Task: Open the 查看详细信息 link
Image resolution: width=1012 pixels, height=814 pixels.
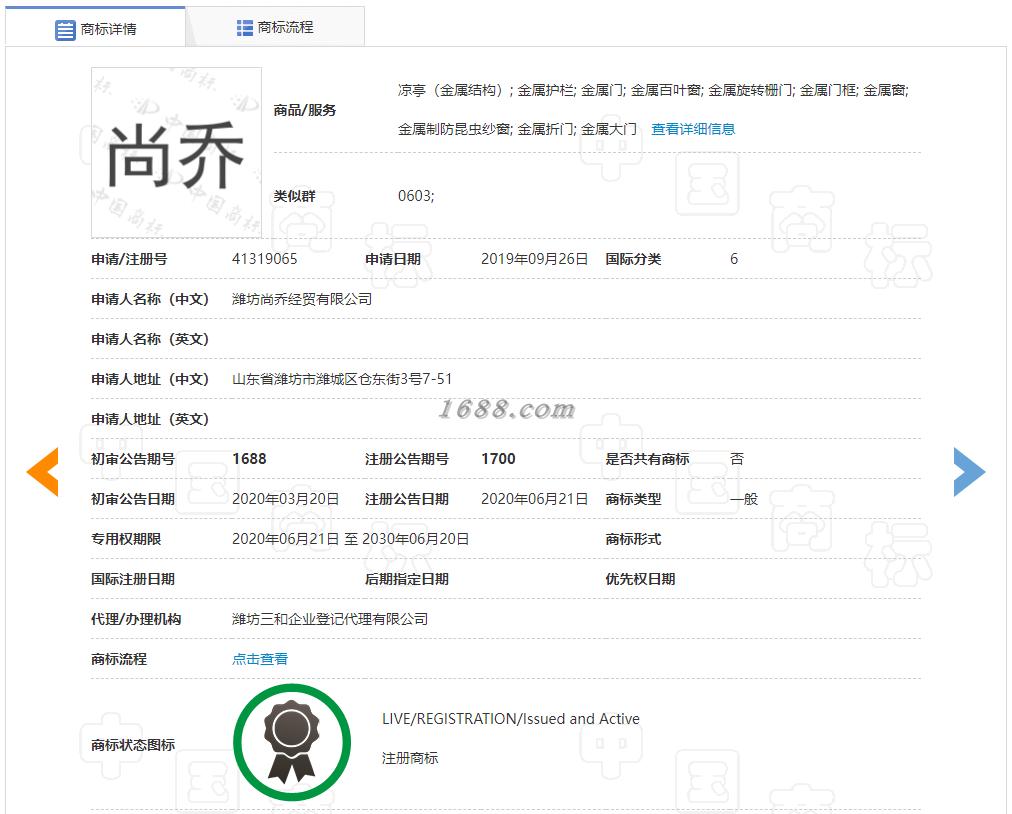Action: pos(693,129)
